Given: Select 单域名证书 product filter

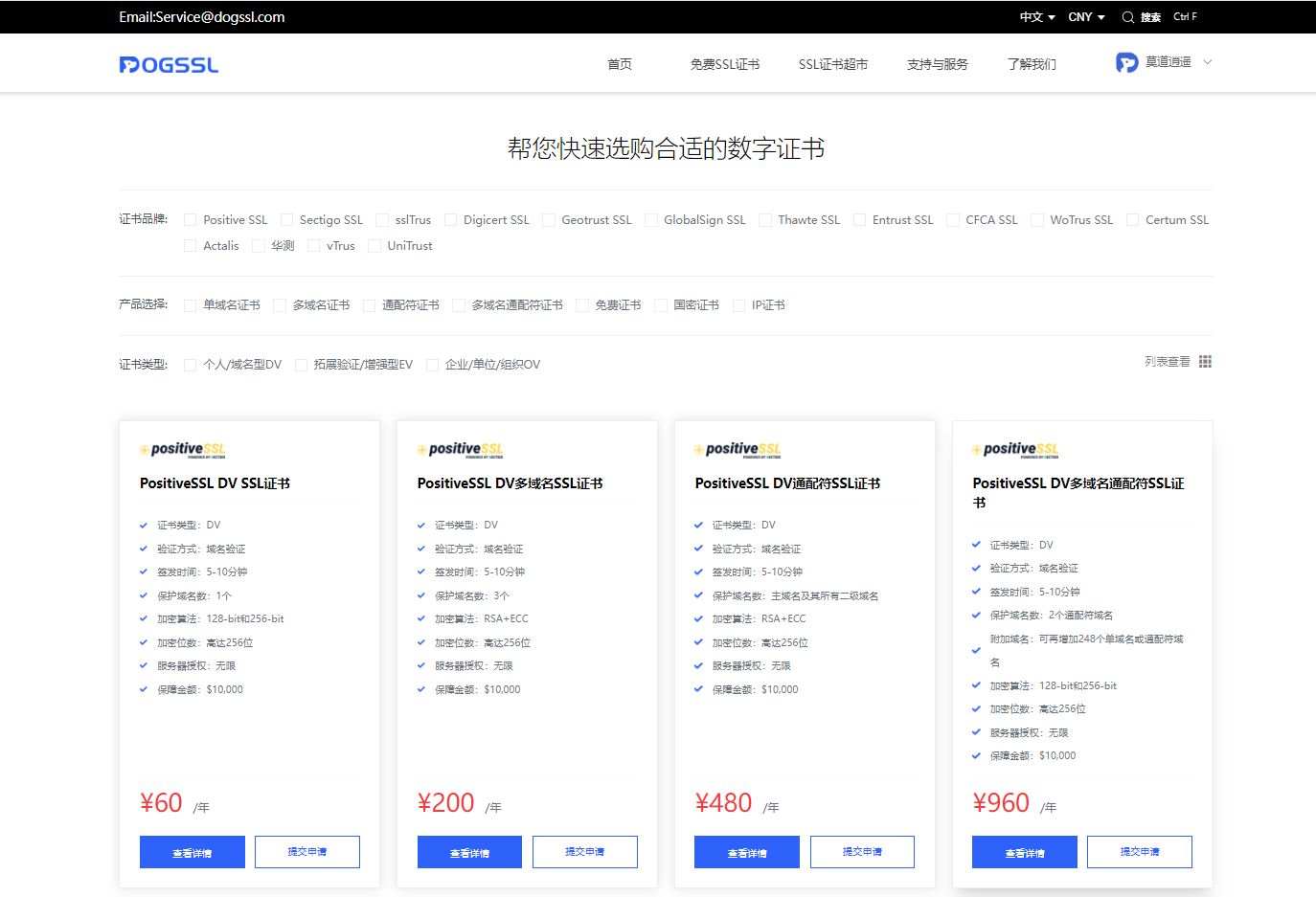Looking at the screenshot, I should tap(190, 305).
